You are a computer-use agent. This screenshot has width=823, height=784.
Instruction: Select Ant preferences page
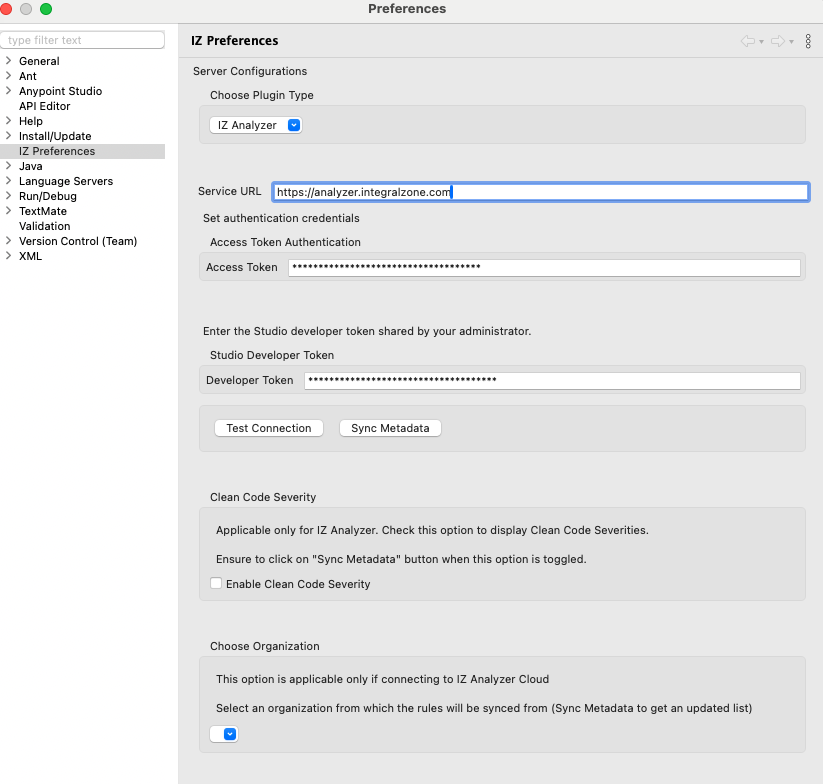pyautogui.click(x=28, y=76)
